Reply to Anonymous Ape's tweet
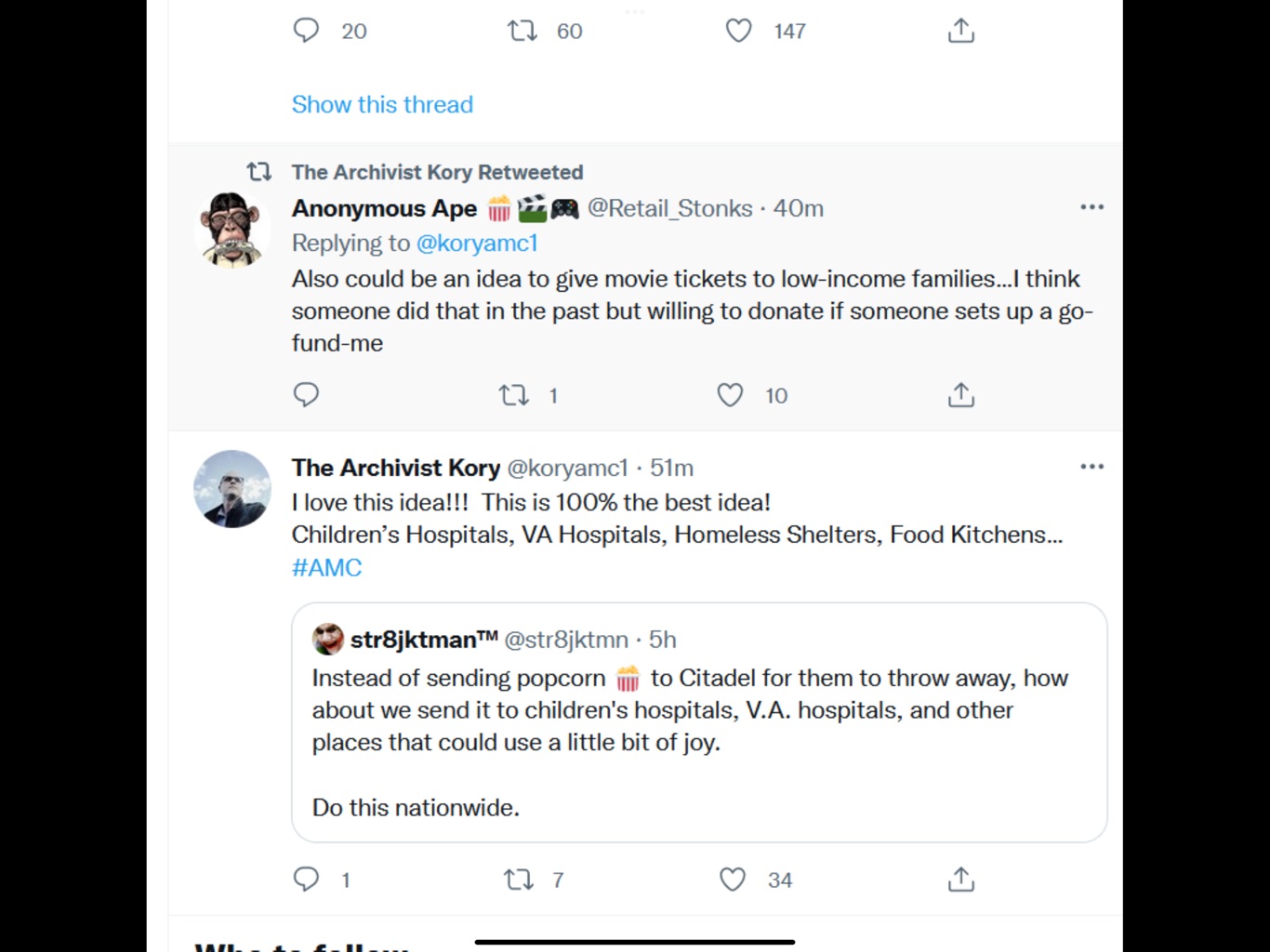This screenshot has height=952, width=1270. click(x=306, y=395)
